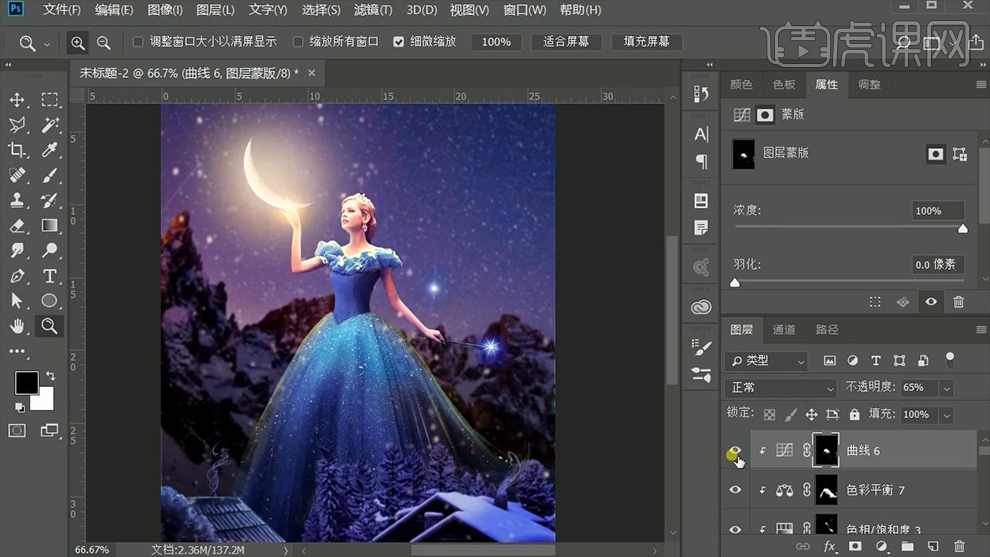Select the Hand tool

(x=17, y=326)
